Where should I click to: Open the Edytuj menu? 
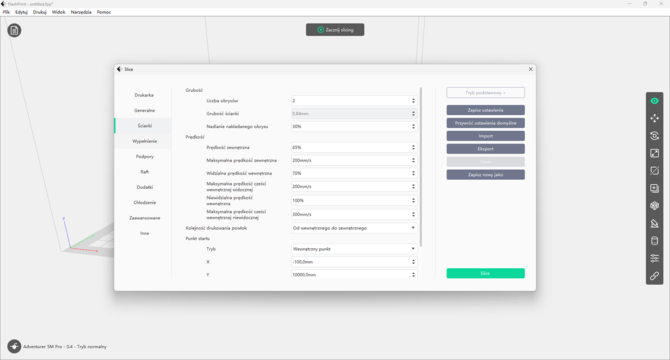point(21,12)
